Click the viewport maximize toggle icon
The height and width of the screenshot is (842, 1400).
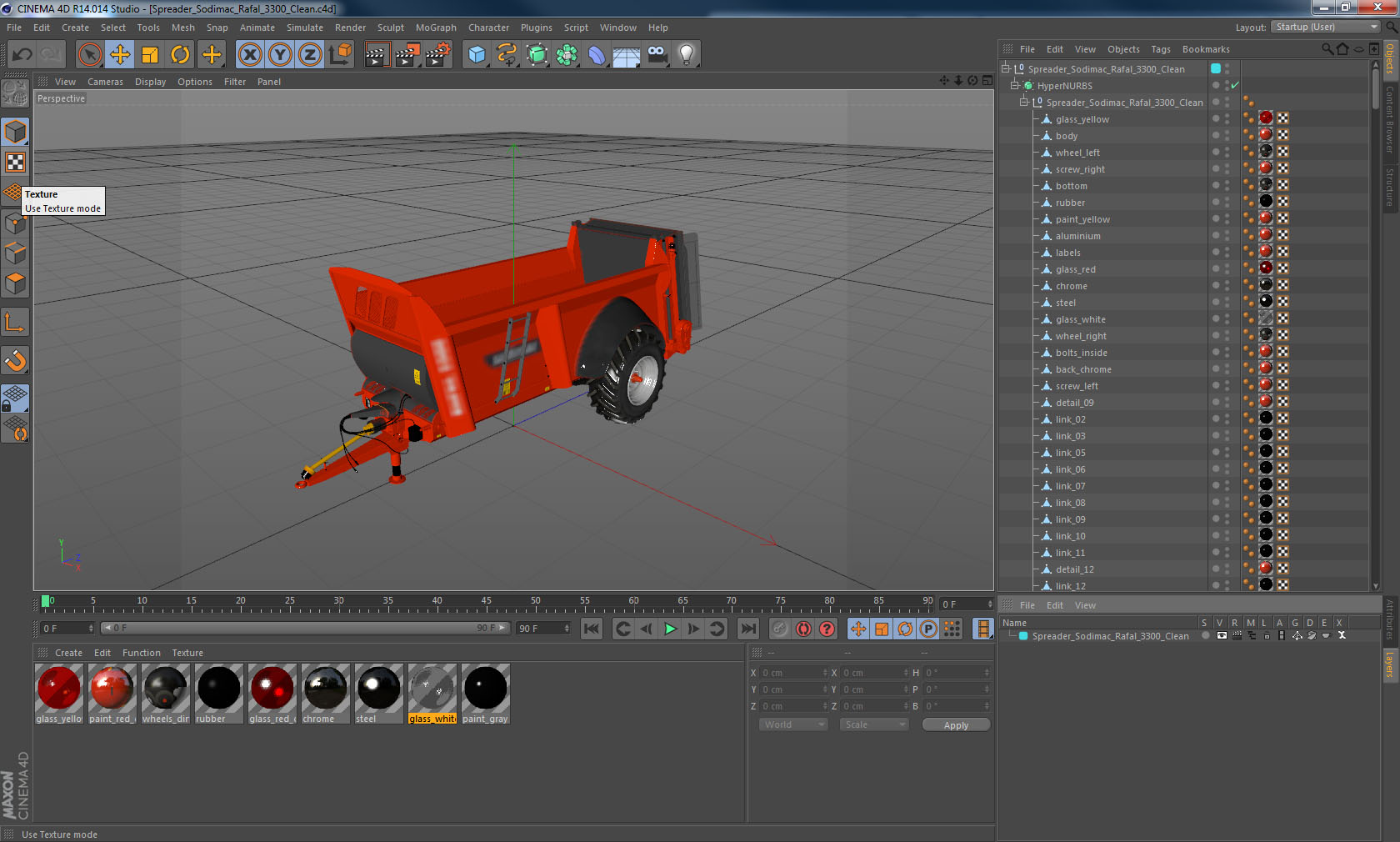(x=987, y=81)
